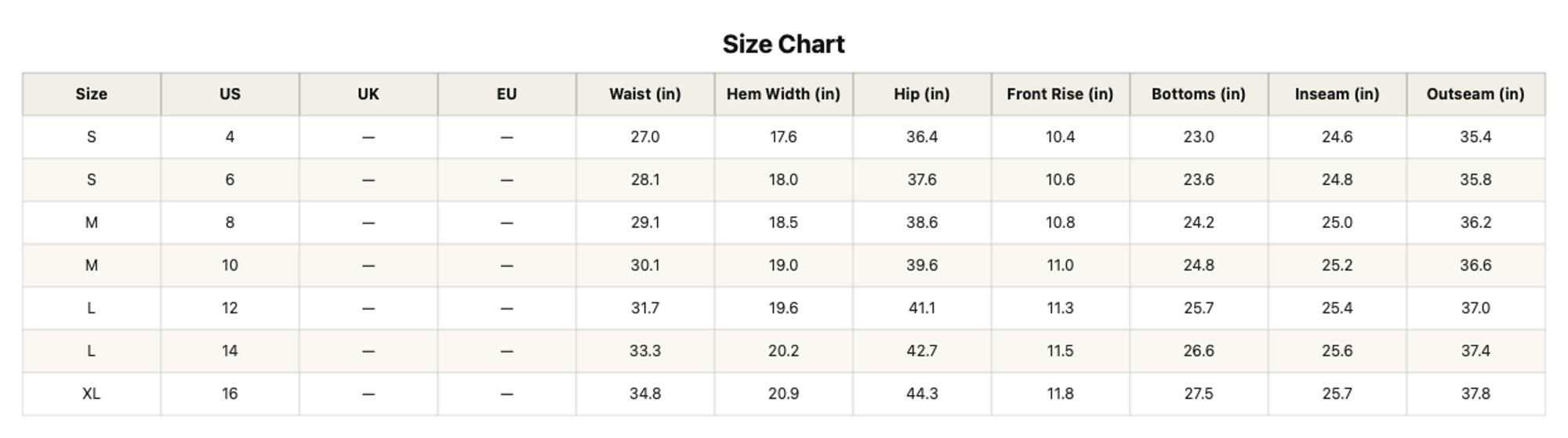Image resolution: width=1568 pixels, height=438 pixels.
Task: Select the Bottoms (in) column header
Action: (x=1199, y=94)
